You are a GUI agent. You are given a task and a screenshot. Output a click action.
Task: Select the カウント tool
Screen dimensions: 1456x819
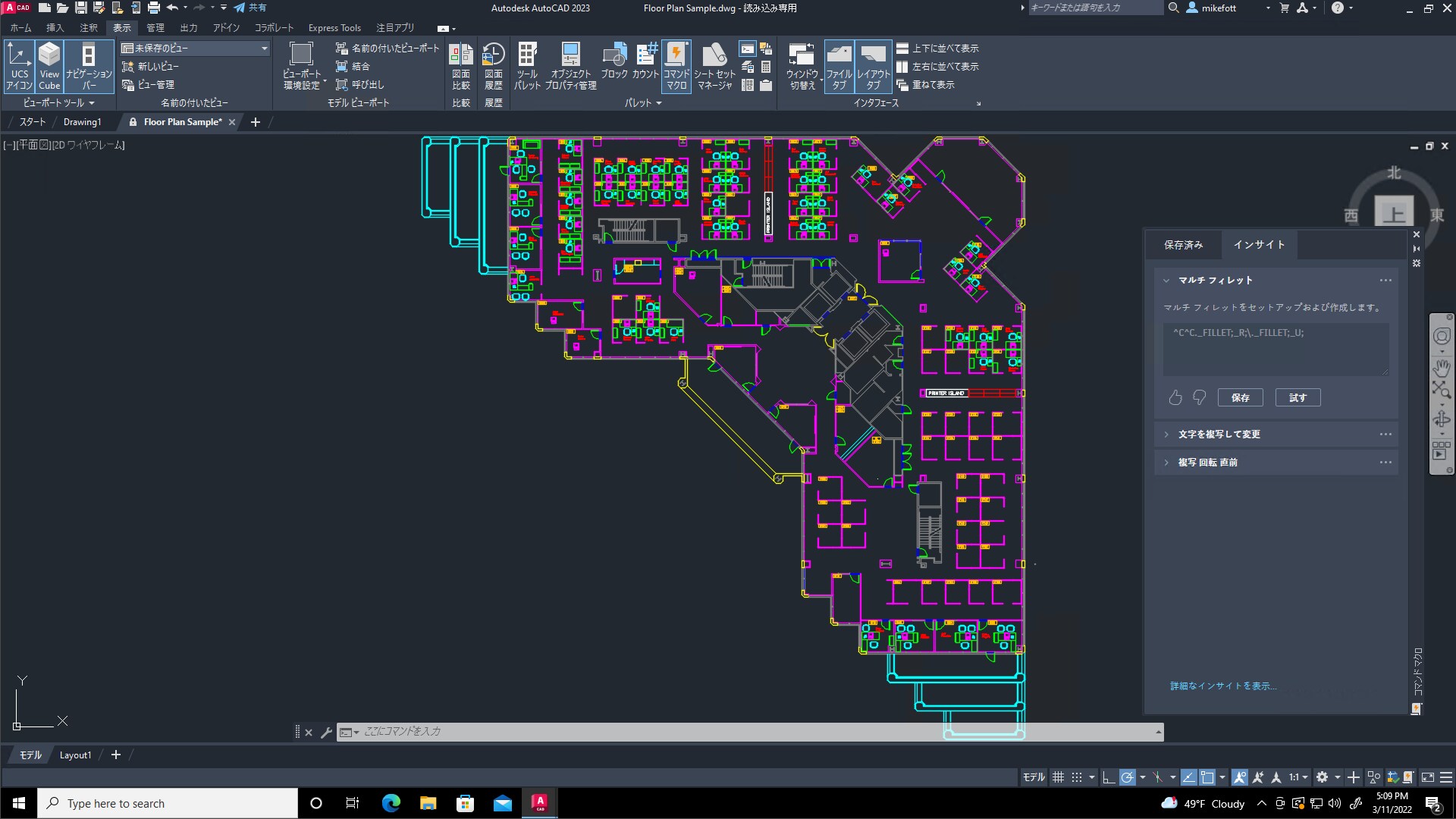coord(645,64)
